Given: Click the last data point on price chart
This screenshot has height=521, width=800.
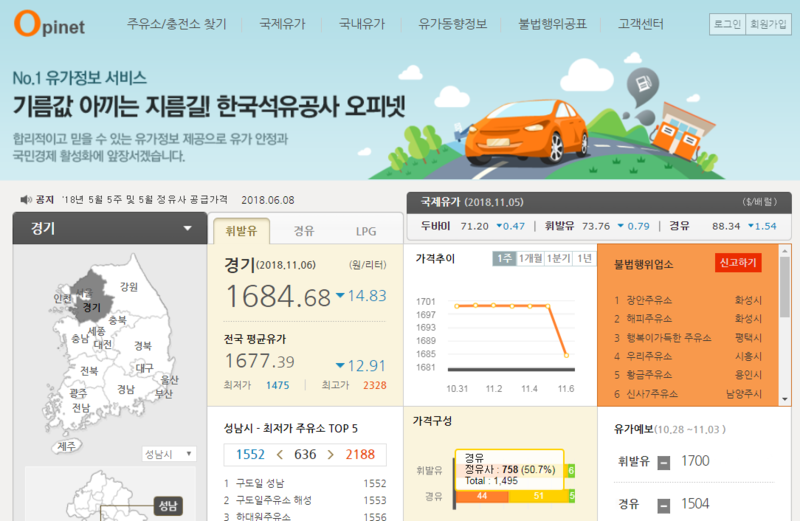Looking at the screenshot, I should click(566, 355).
